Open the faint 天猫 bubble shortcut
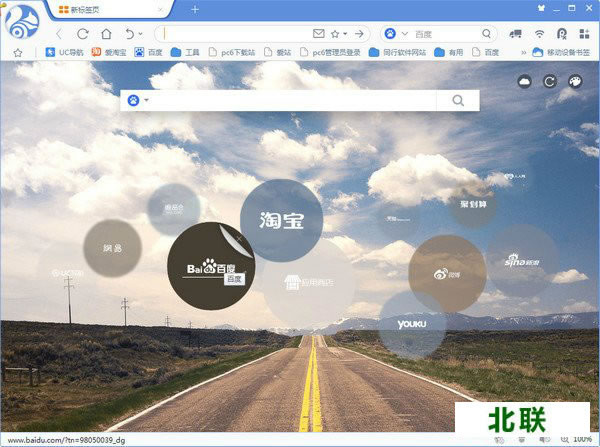The image size is (600, 447). coord(398,219)
